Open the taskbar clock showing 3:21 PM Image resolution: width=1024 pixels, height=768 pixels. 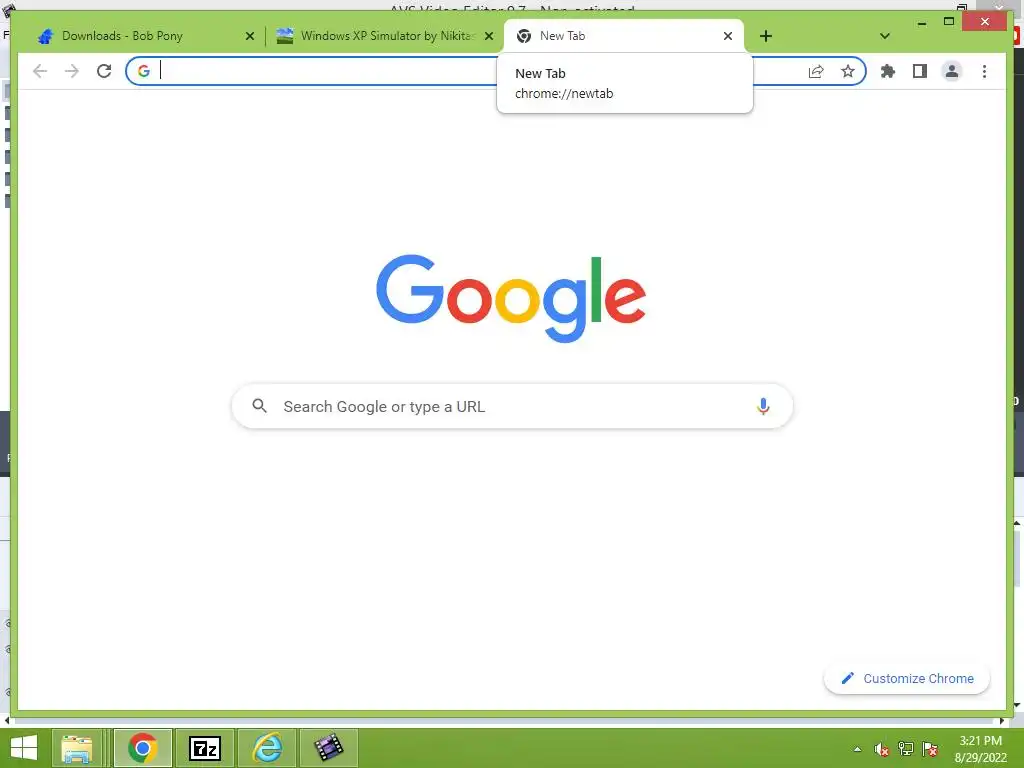(x=980, y=749)
